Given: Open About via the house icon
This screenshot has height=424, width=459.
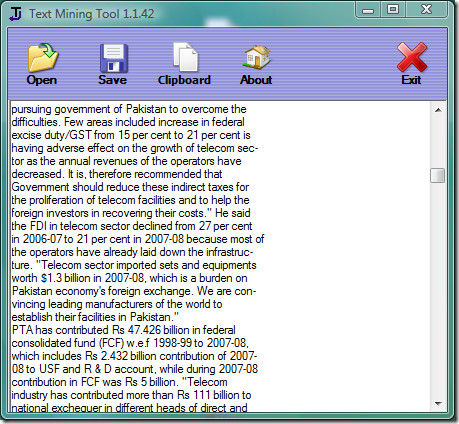Looking at the screenshot, I should point(257,57).
